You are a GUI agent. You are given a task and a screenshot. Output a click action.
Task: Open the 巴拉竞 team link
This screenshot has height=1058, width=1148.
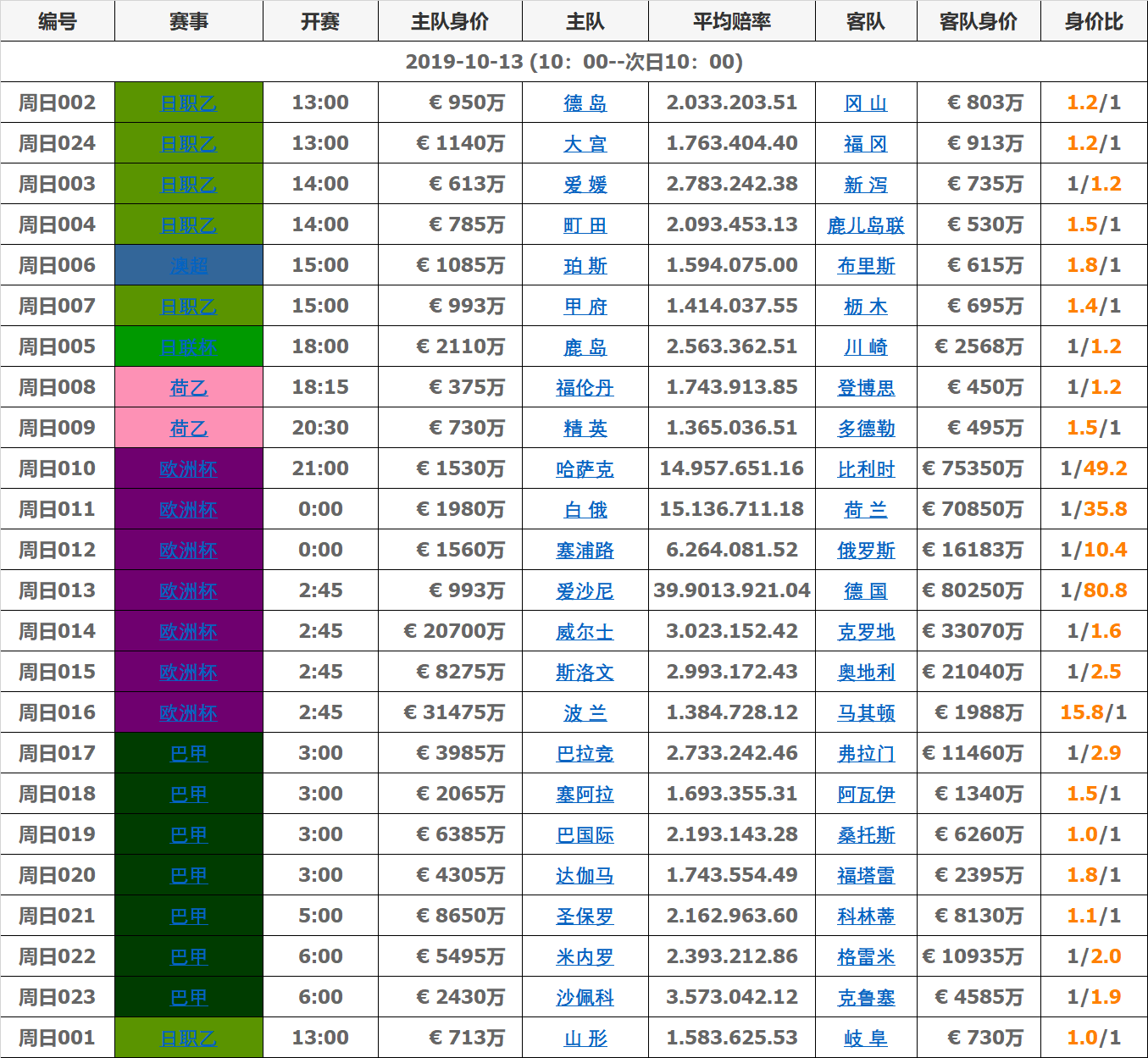pos(585,754)
